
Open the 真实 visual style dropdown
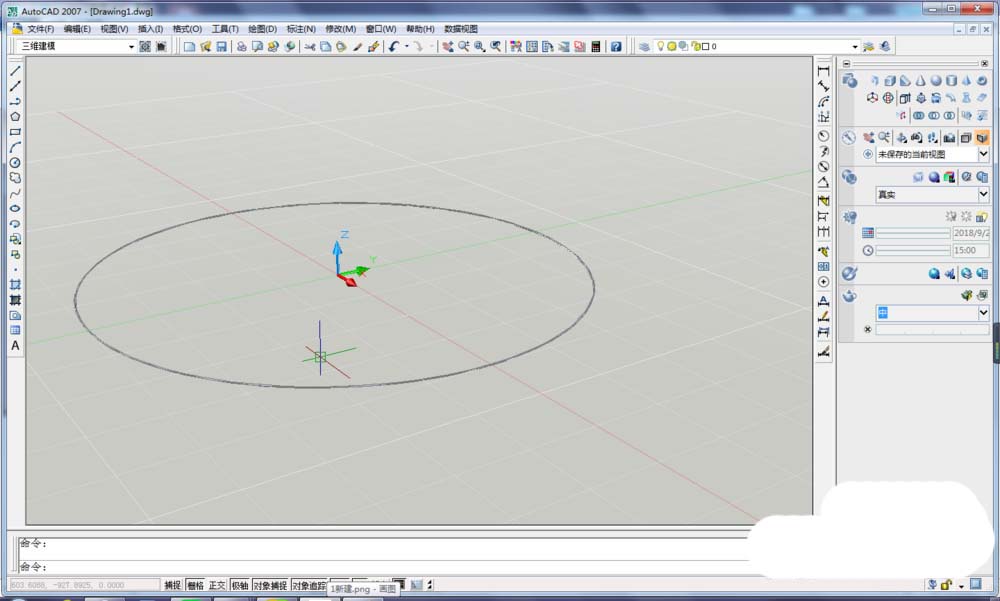[983, 195]
